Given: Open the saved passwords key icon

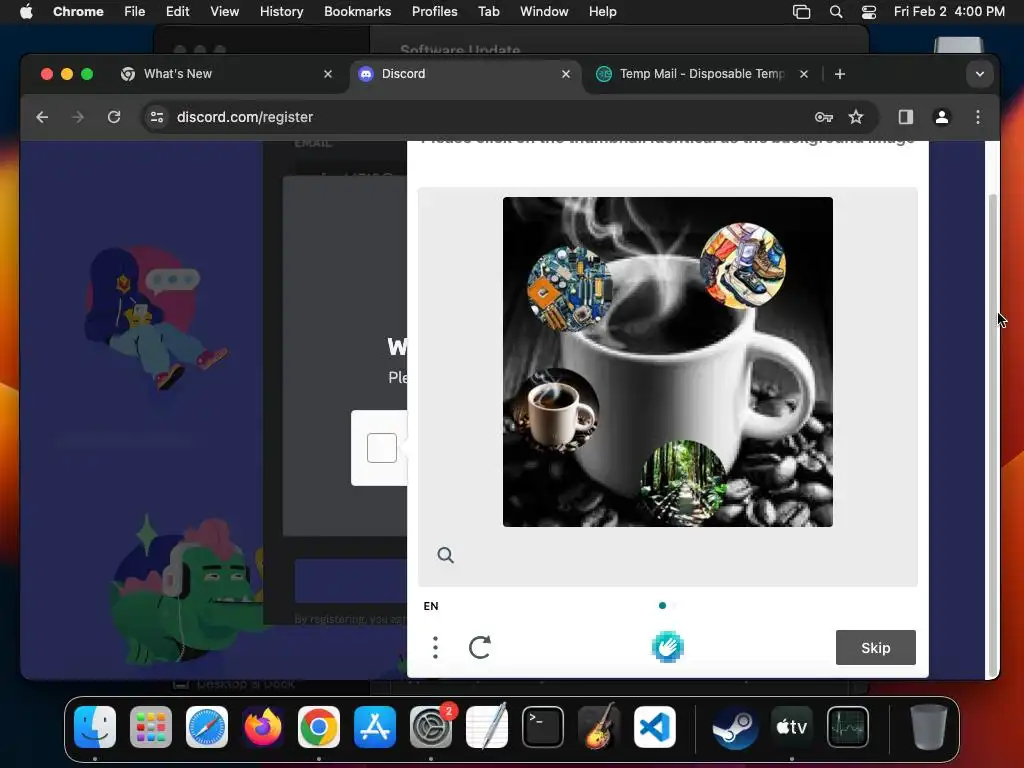Looking at the screenshot, I should pyautogui.click(x=824, y=117).
